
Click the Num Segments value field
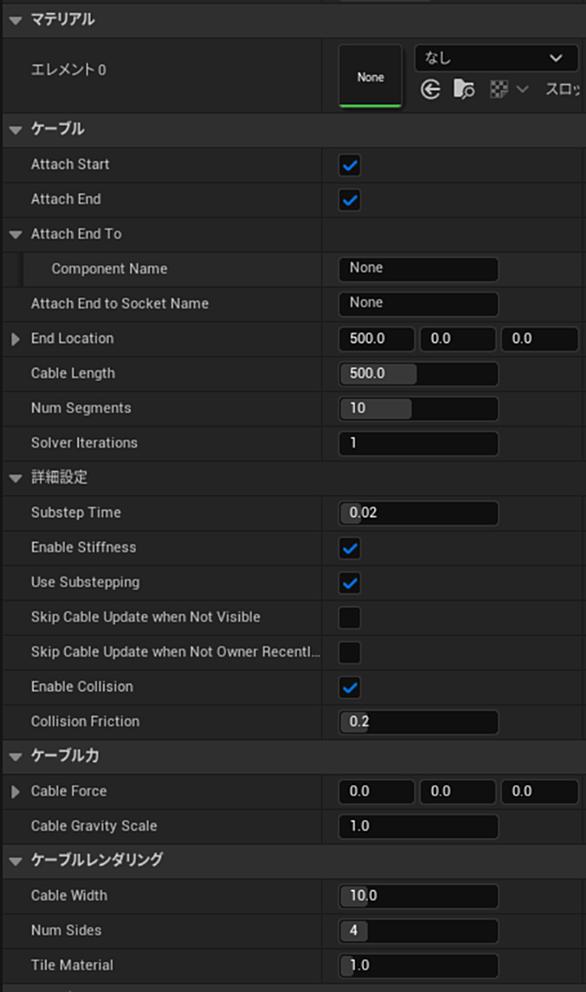pyautogui.click(x=418, y=408)
